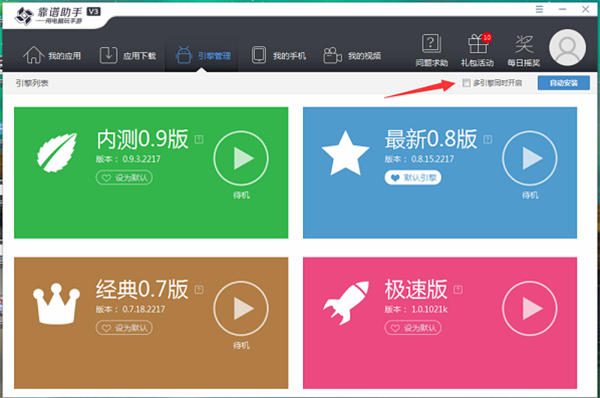The image size is (600, 398).
Task: Open the 礼包活动 gift icon
Action: click(x=478, y=50)
